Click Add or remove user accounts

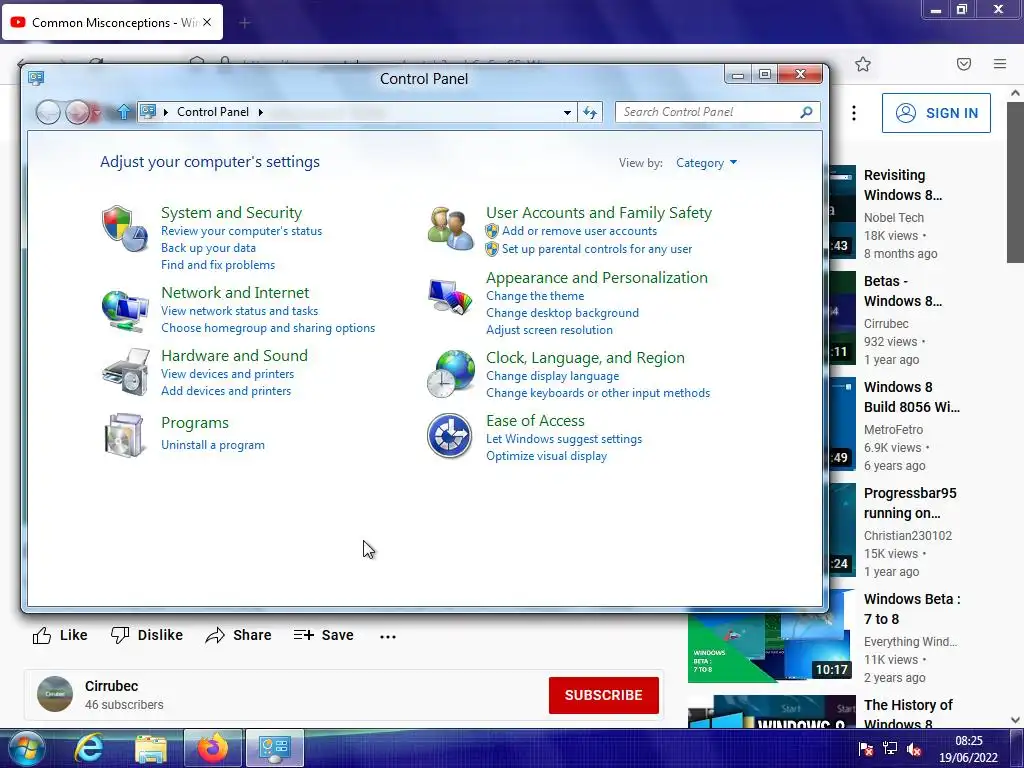(579, 231)
